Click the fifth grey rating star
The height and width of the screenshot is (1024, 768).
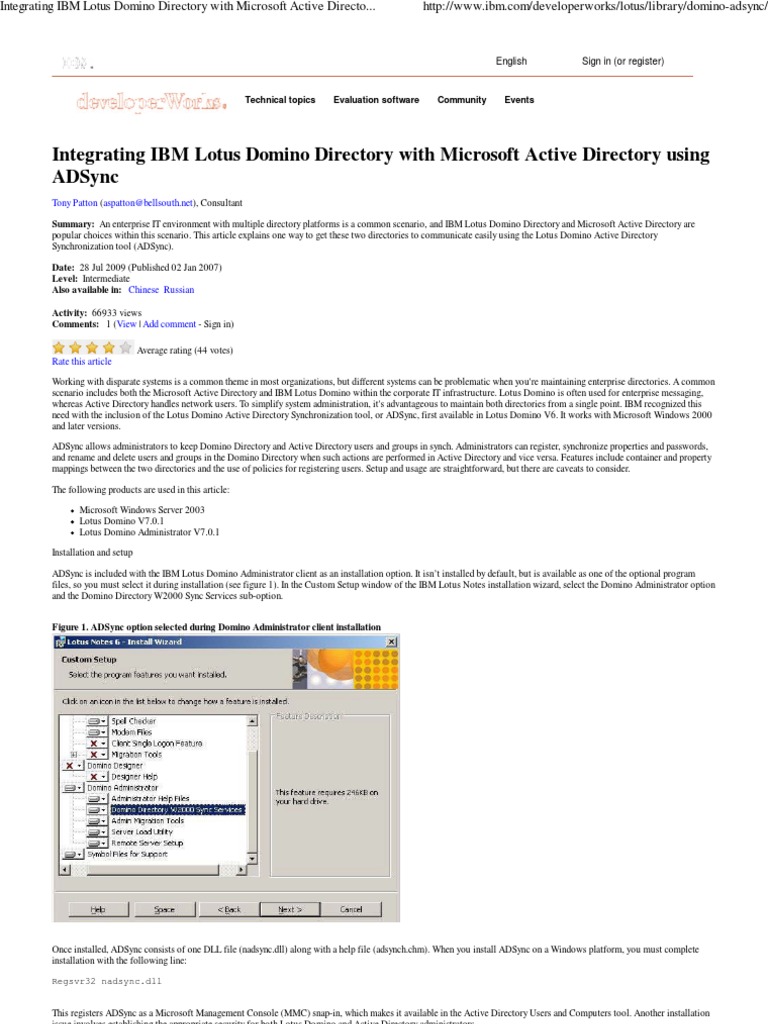[x=125, y=347]
